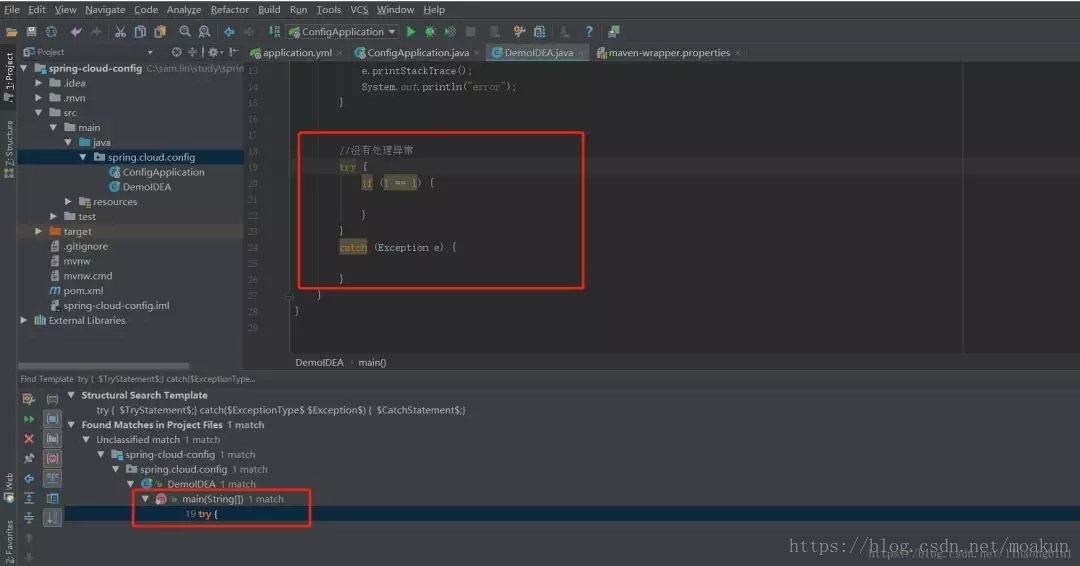The width and height of the screenshot is (1080, 566).
Task: Expand External Libraries node
Action: [x=24, y=320]
